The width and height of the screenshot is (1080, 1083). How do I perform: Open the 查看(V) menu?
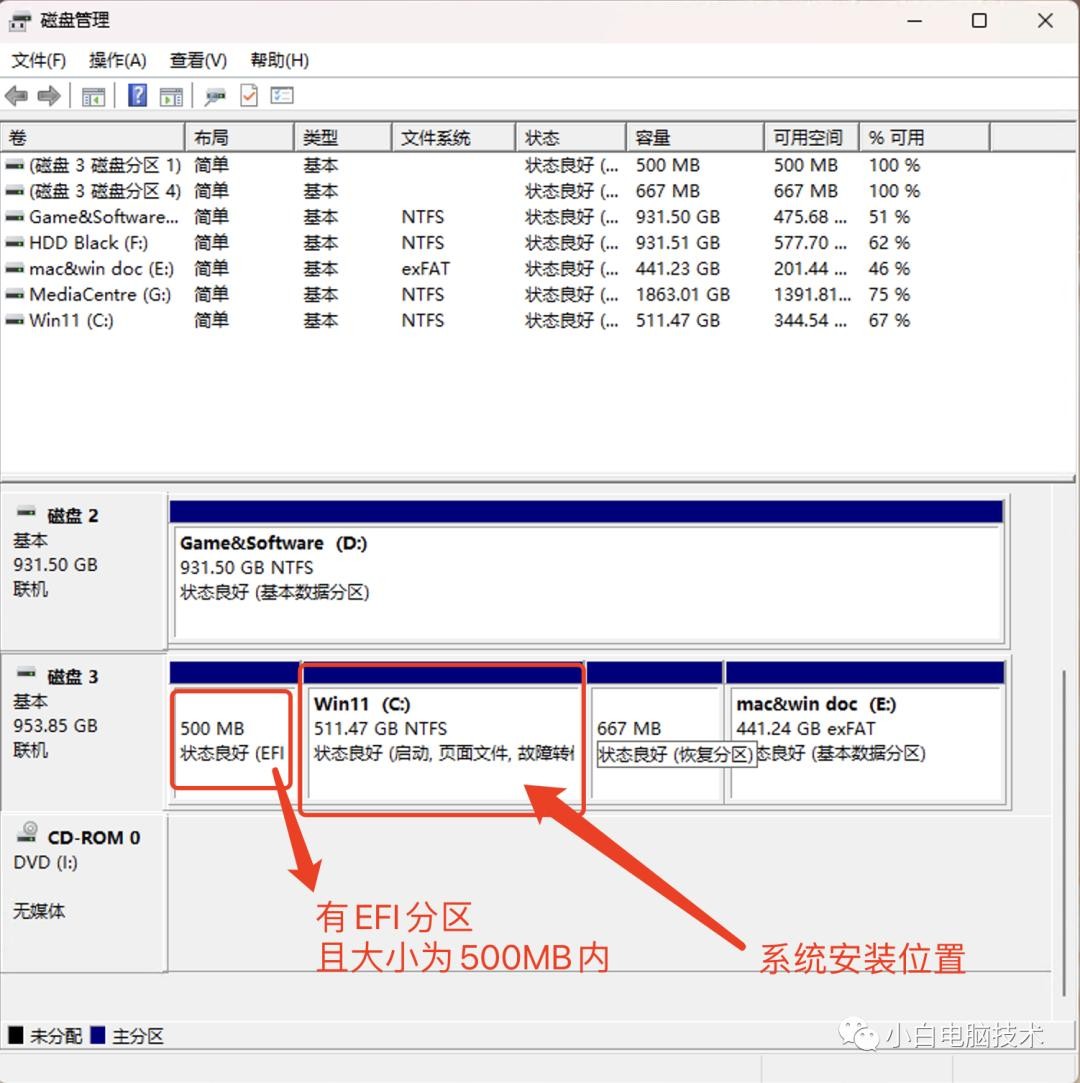pos(198,61)
